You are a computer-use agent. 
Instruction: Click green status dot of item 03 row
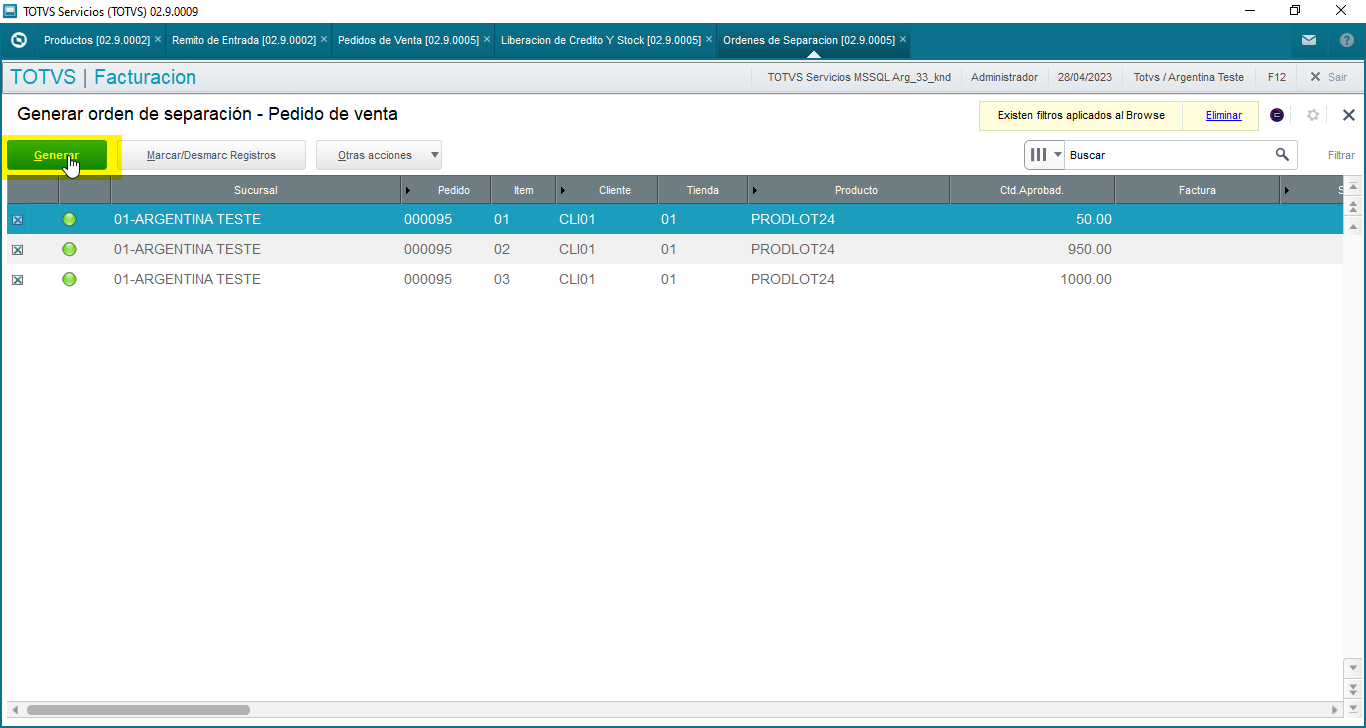pos(69,279)
